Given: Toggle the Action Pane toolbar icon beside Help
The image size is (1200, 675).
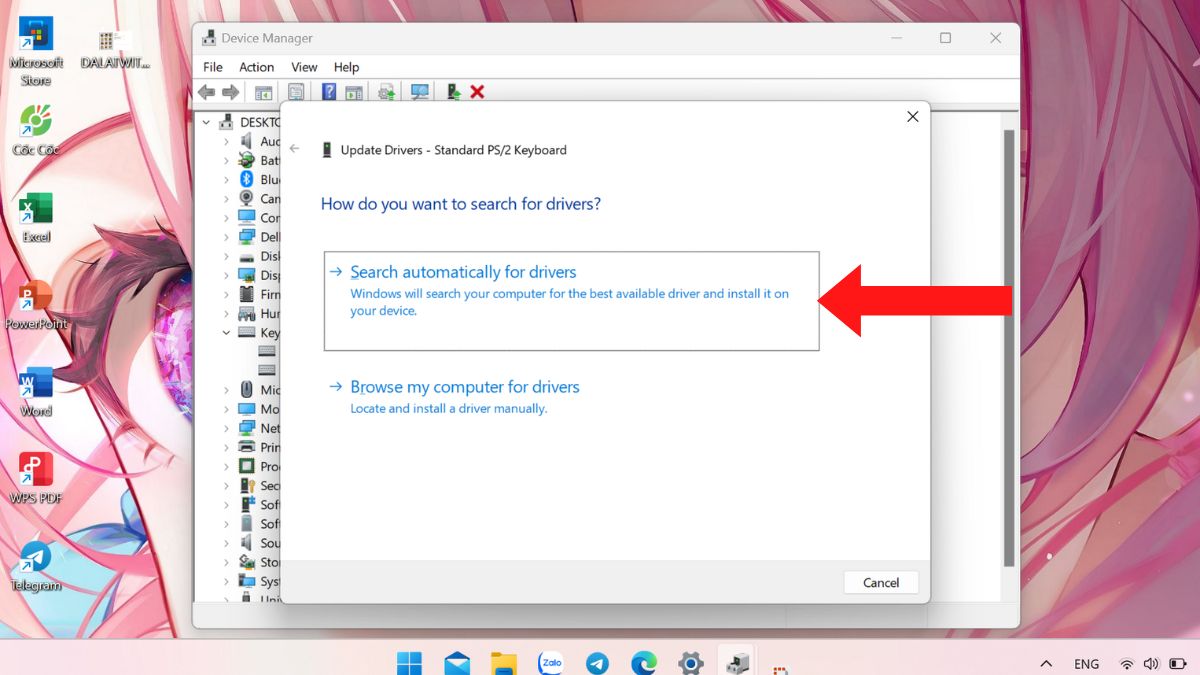Looking at the screenshot, I should pos(354,92).
